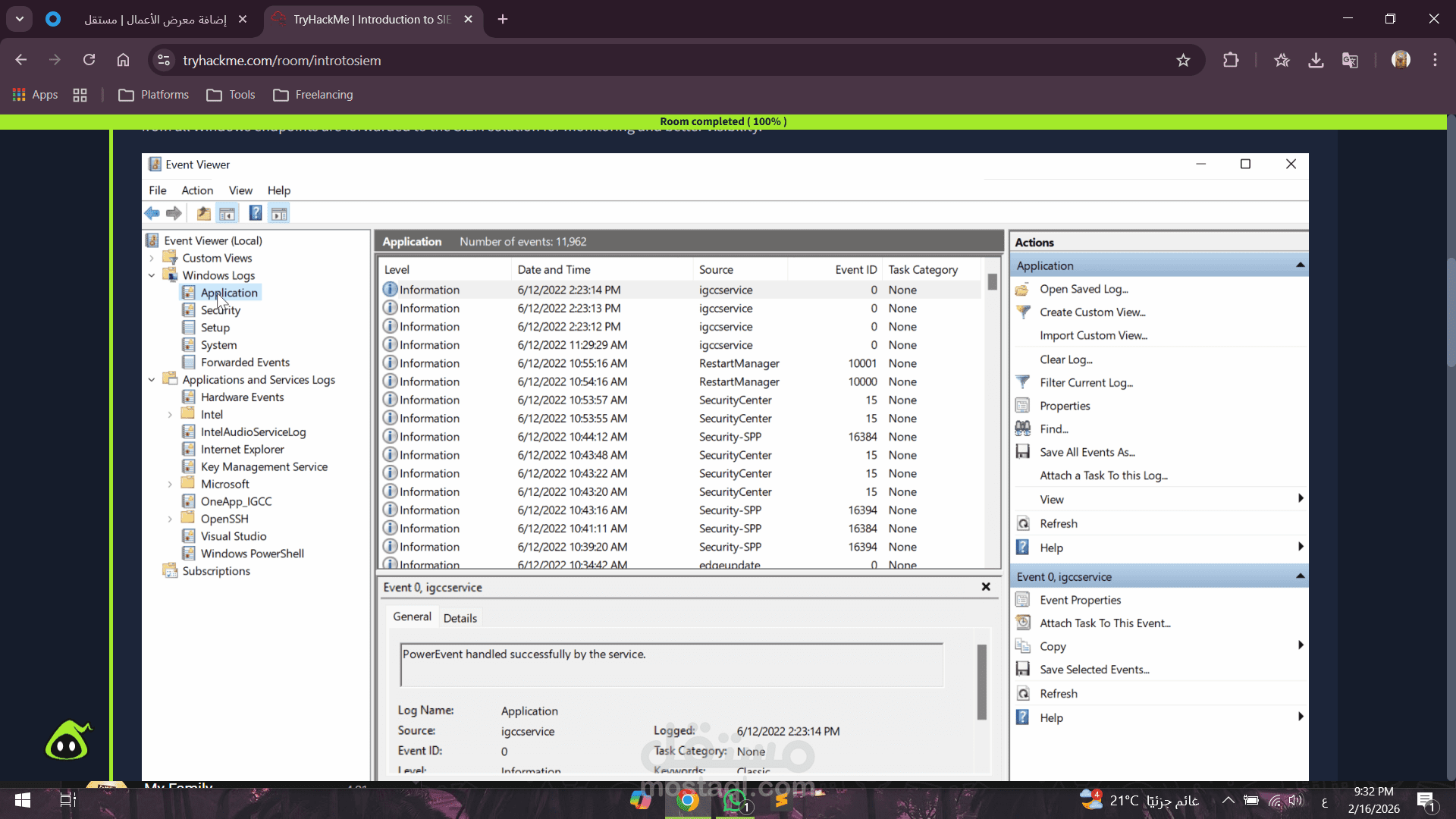Open a new browser tab
Image resolution: width=1456 pixels, height=819 pixels.
click(x=503, y=19)
